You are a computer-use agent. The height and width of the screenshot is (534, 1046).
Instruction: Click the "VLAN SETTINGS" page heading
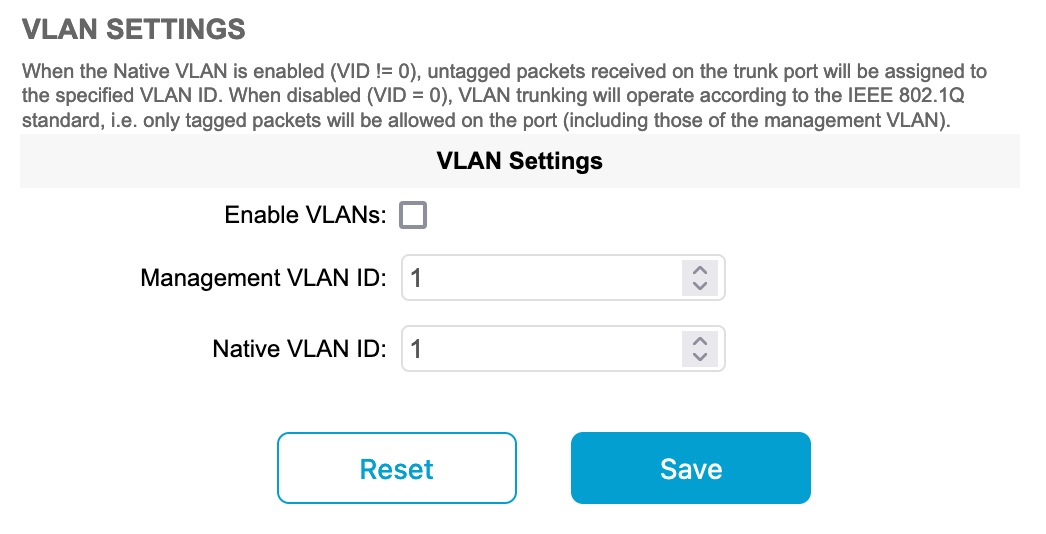pos(134,28)
